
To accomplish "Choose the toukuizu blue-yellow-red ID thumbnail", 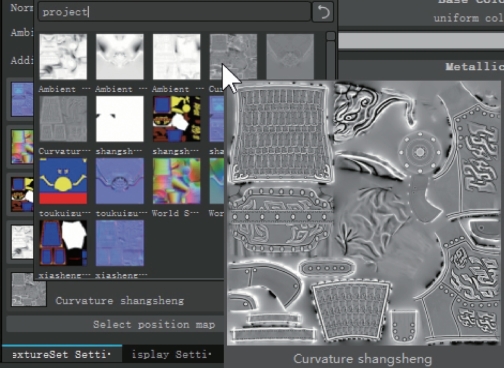I will 63,181.
